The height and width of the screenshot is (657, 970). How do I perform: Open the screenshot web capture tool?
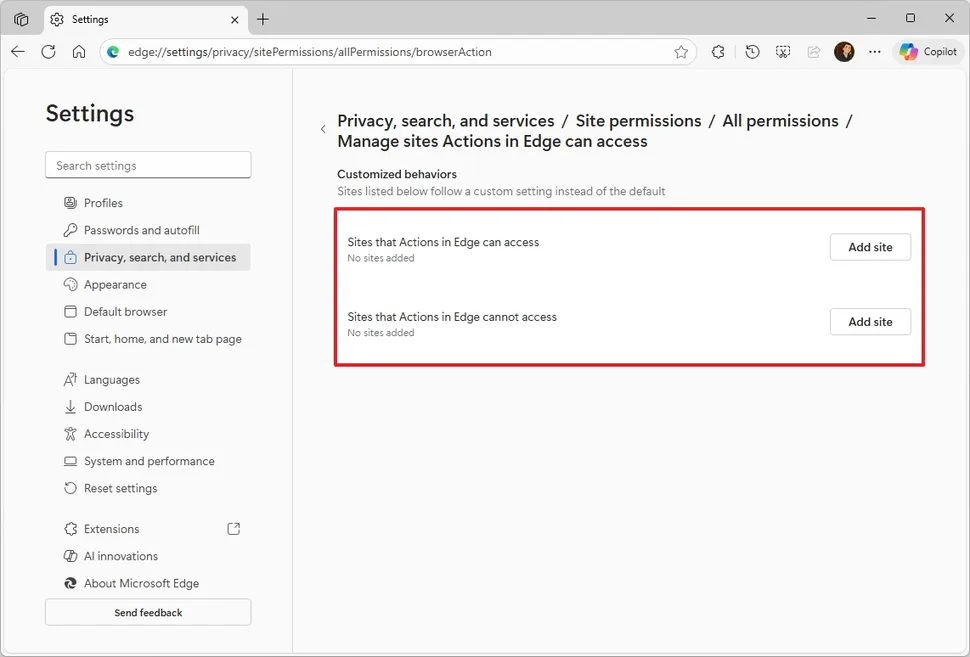(x=783, y=51)
